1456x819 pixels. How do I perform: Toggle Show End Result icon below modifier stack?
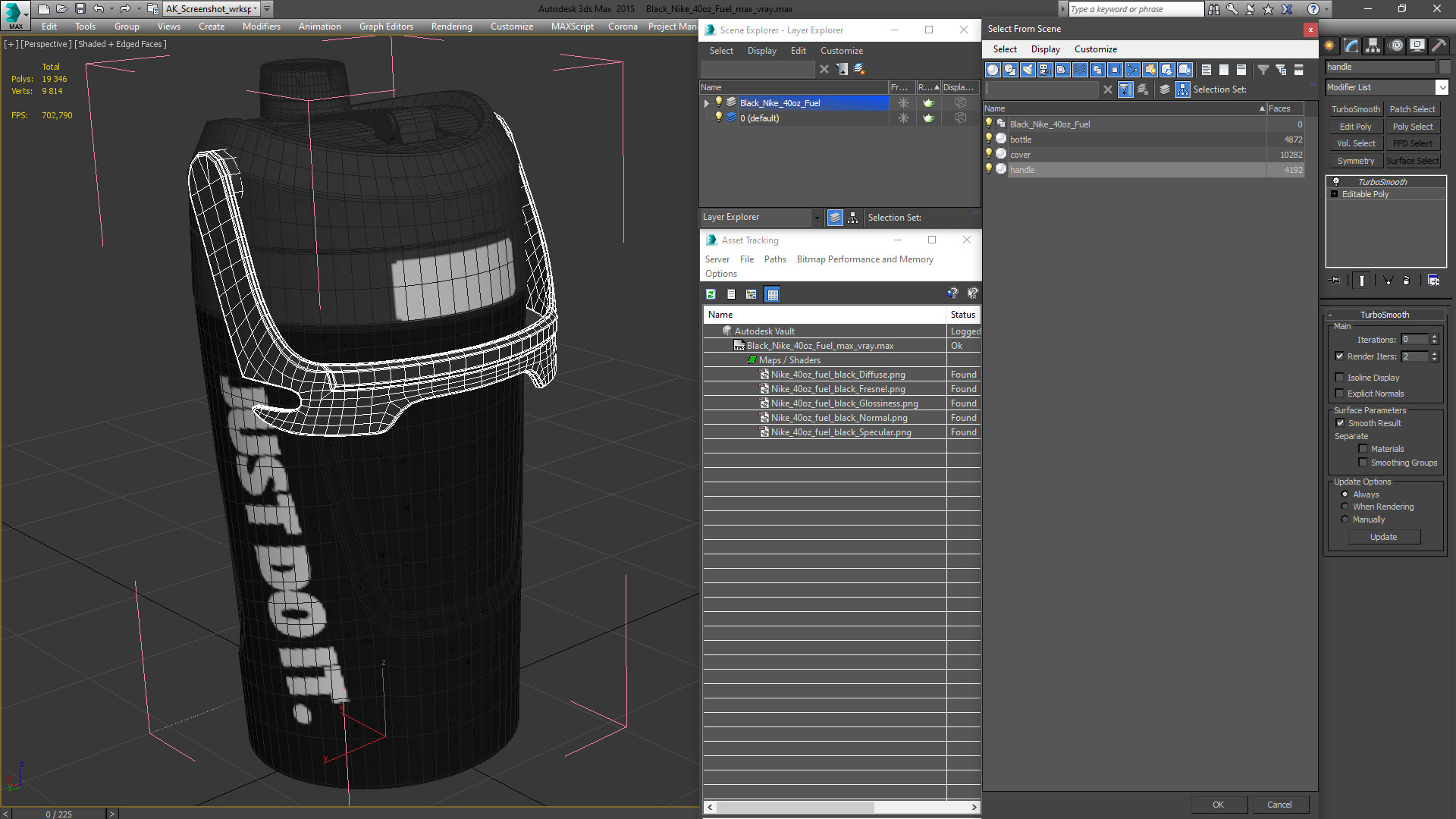(1362, 281)
